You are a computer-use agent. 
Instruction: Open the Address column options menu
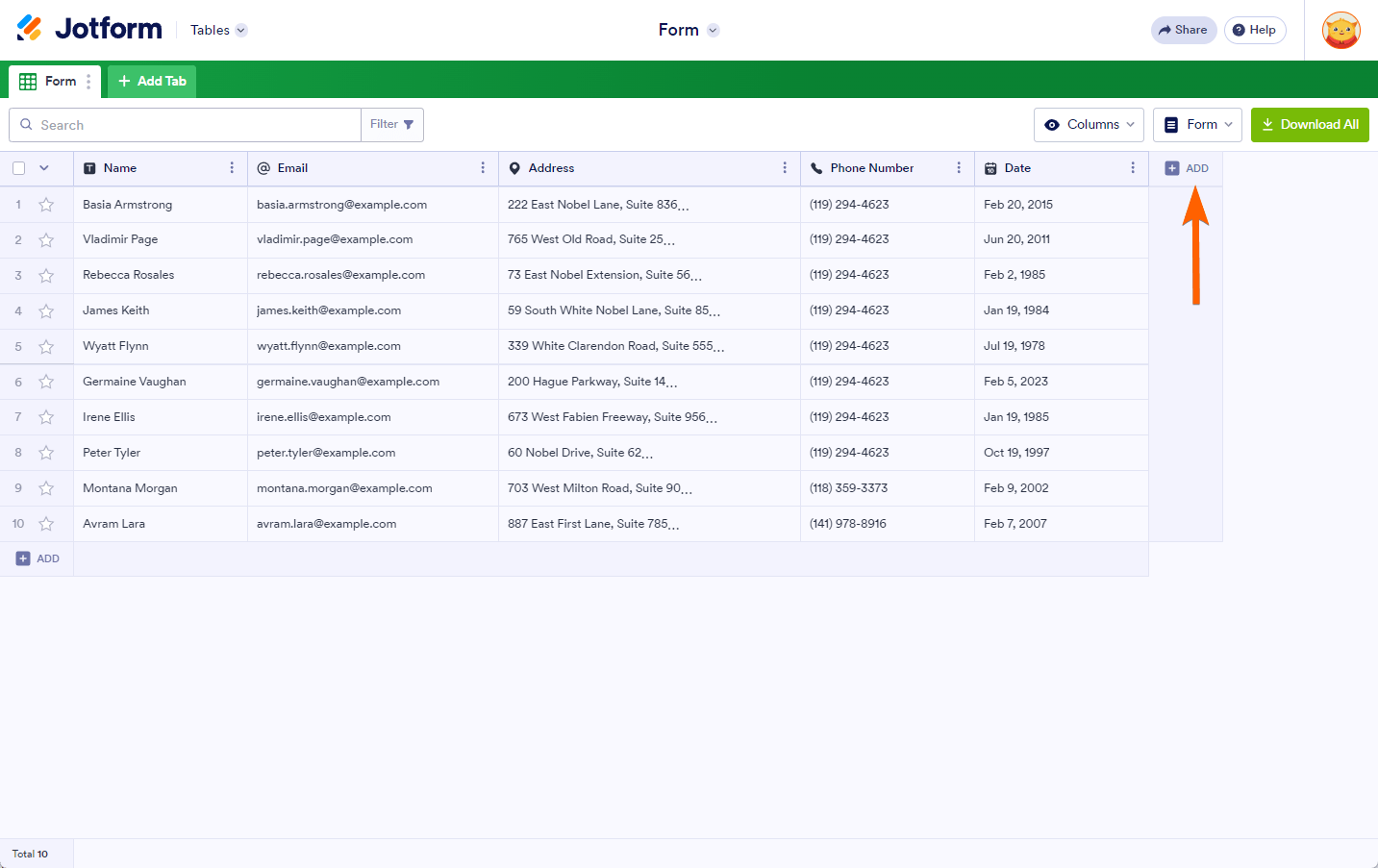coord(785,168)
